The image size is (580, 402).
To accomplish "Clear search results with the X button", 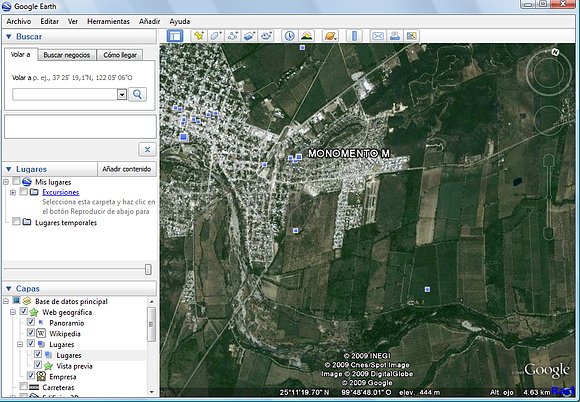I will pos(147,149).
